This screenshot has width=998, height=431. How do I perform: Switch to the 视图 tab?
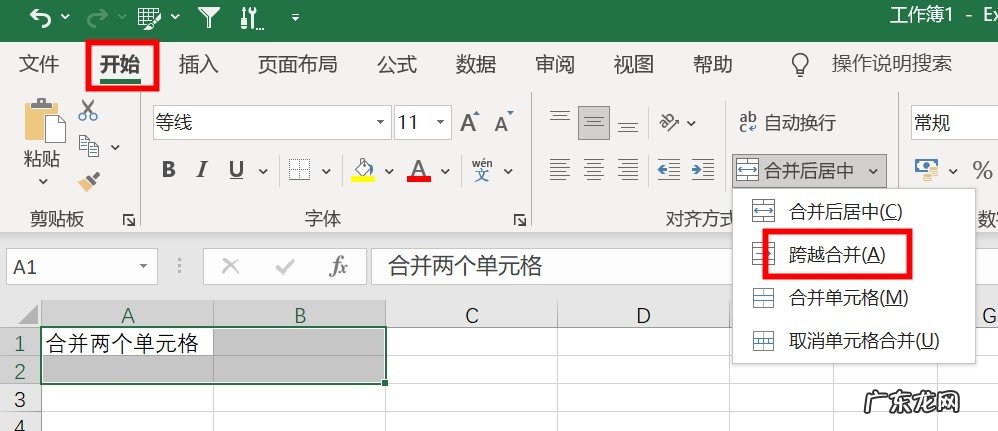(633, 64)
